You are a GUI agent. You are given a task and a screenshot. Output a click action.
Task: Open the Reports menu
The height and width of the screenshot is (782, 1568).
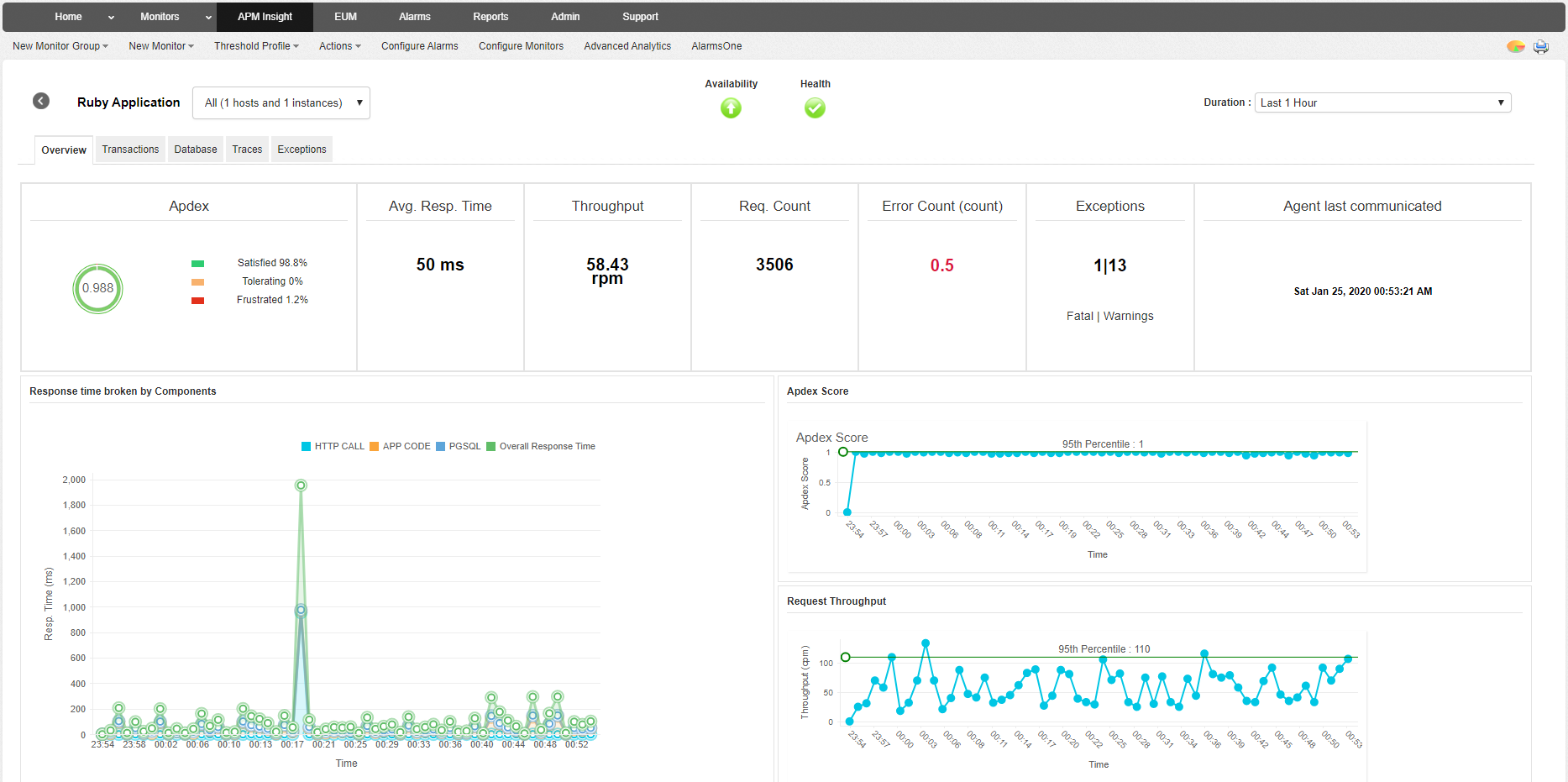[x=490, y=16]
